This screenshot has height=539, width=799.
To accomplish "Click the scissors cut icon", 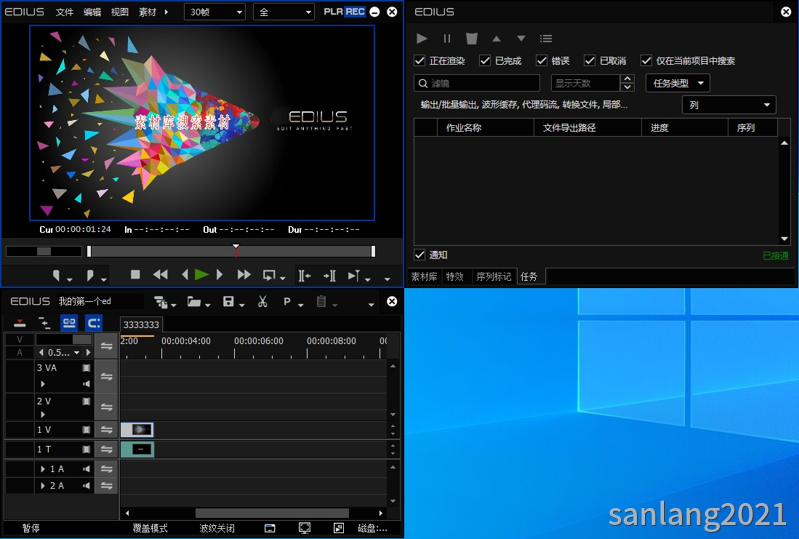I will click(262, 302).
